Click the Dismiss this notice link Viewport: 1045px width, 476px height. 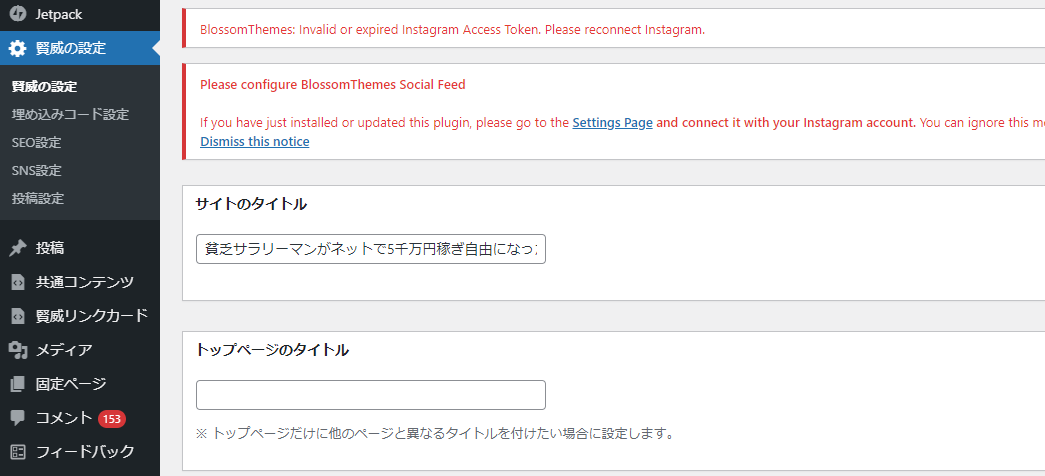pos(255,141)
